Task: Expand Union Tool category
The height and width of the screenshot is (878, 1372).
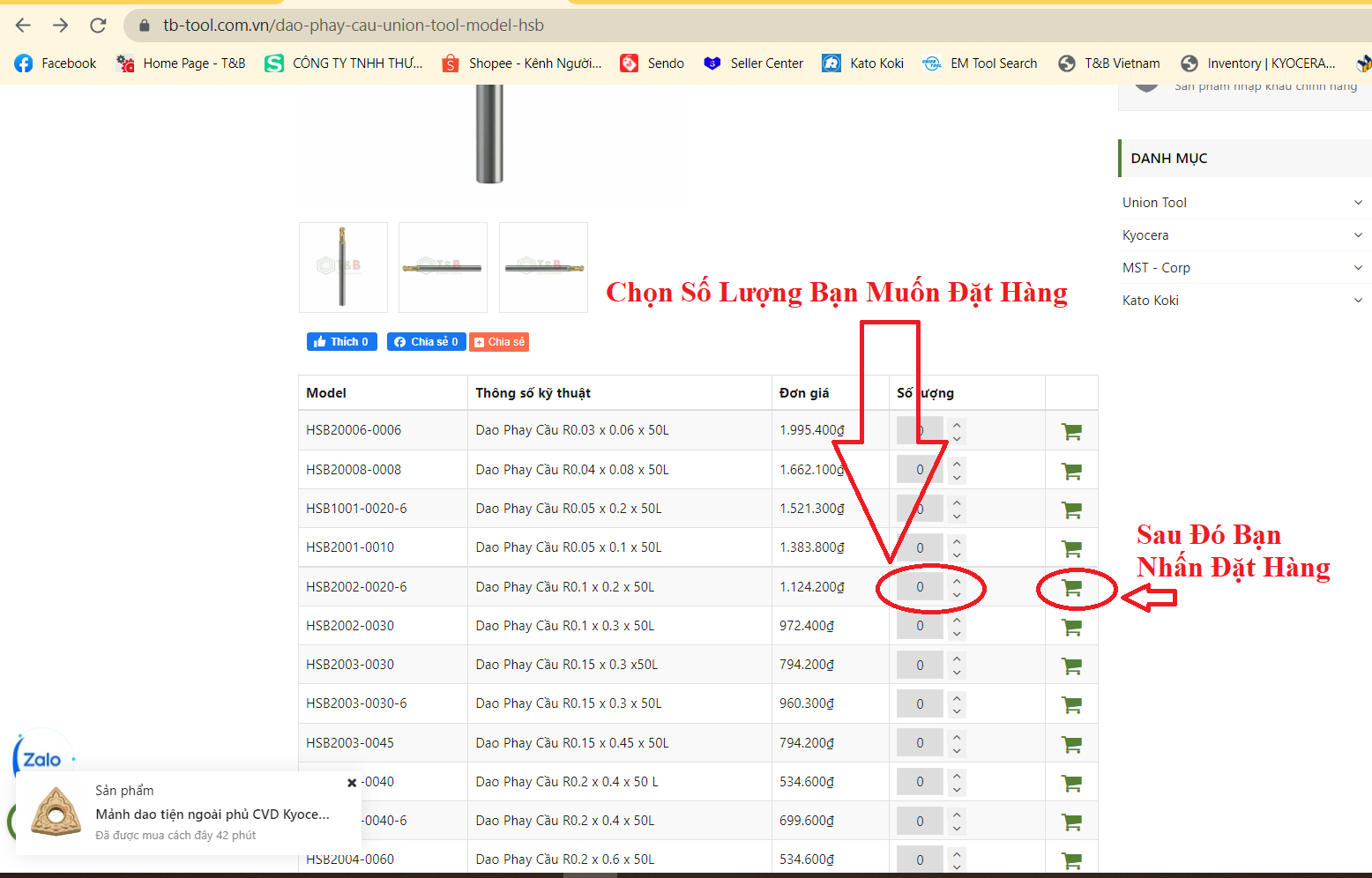Action: click(1358, 203)
